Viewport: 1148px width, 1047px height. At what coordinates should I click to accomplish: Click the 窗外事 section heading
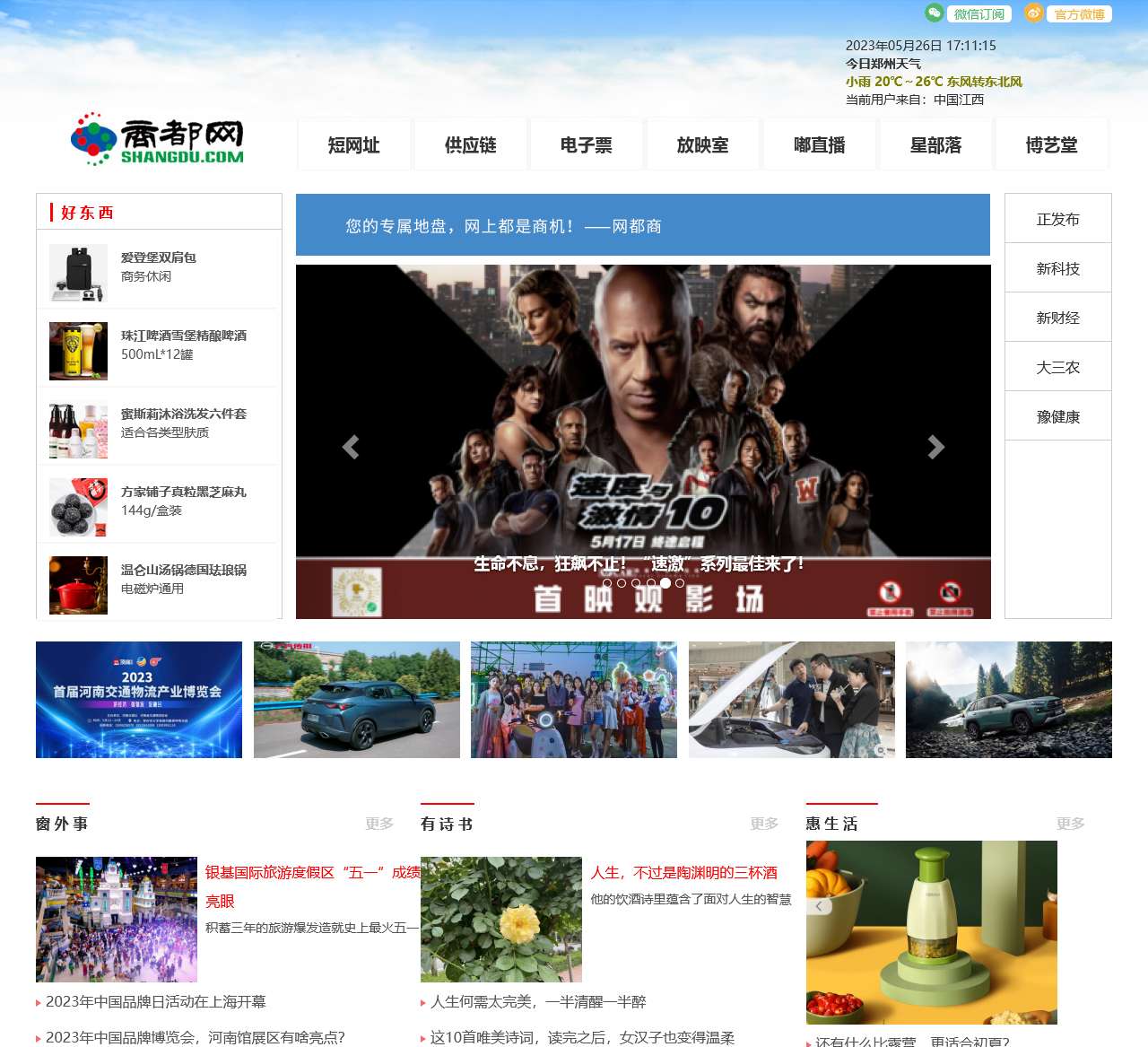click(x=62, y=824)
